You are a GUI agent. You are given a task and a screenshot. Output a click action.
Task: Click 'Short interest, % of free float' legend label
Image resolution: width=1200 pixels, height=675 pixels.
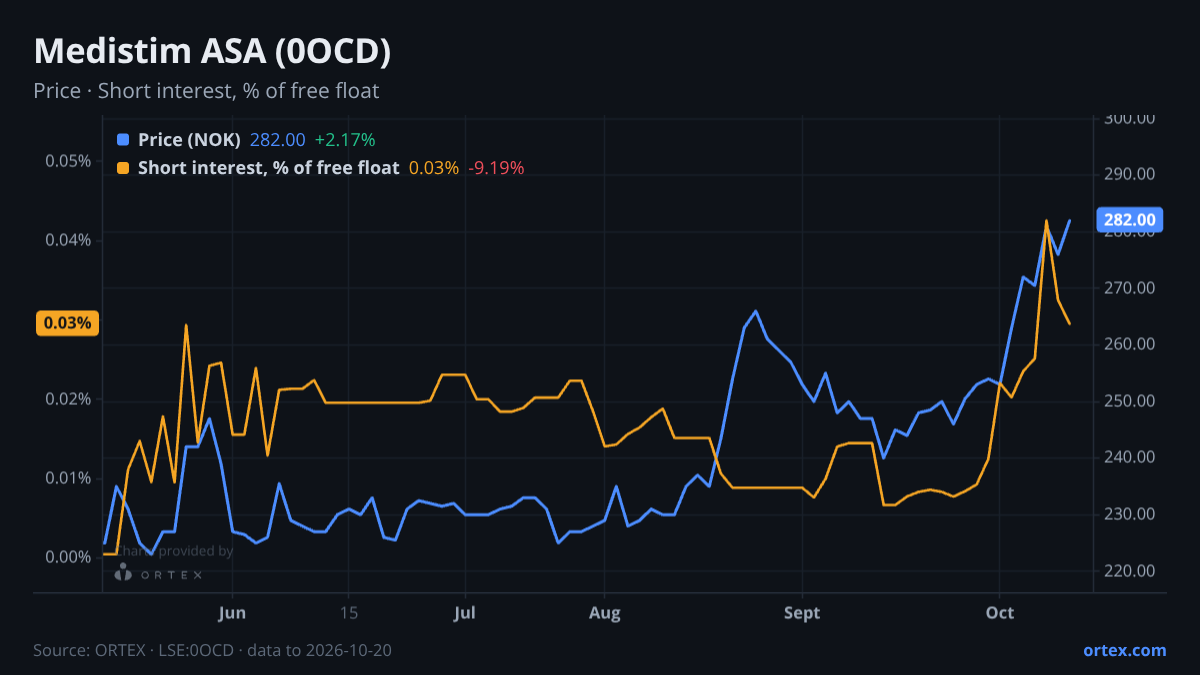pos(268,168)
